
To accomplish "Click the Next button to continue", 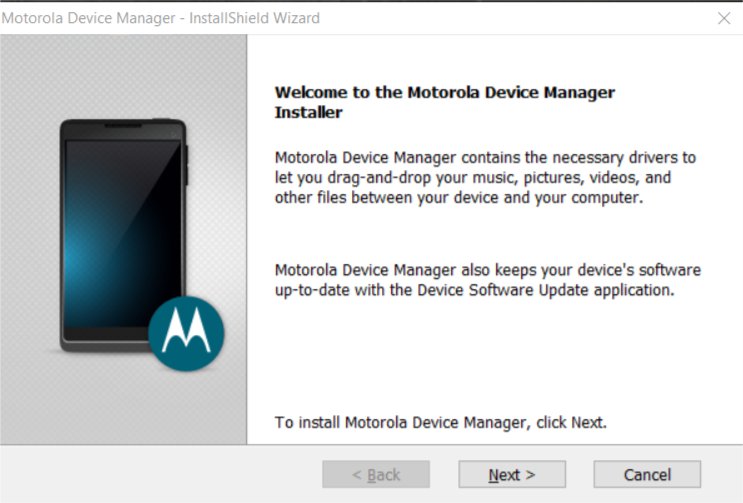I will pos(512,475).
